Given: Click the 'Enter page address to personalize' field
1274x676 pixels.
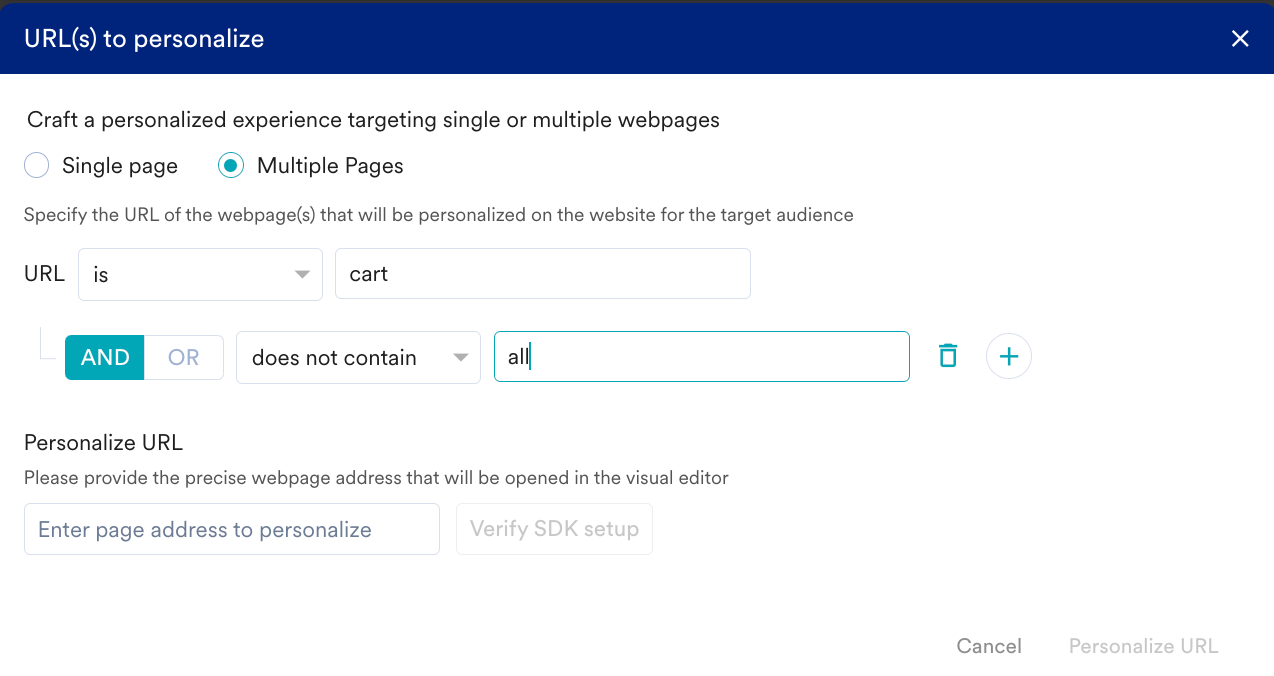Looking at the screenshot, I should click(232, 529).
